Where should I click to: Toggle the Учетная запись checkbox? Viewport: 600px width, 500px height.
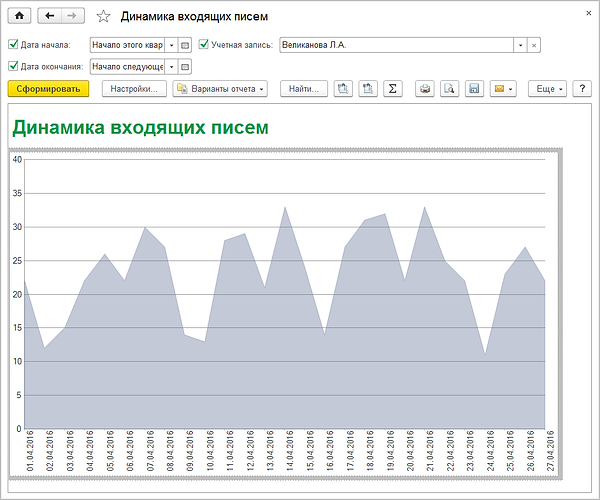[204, 44]
